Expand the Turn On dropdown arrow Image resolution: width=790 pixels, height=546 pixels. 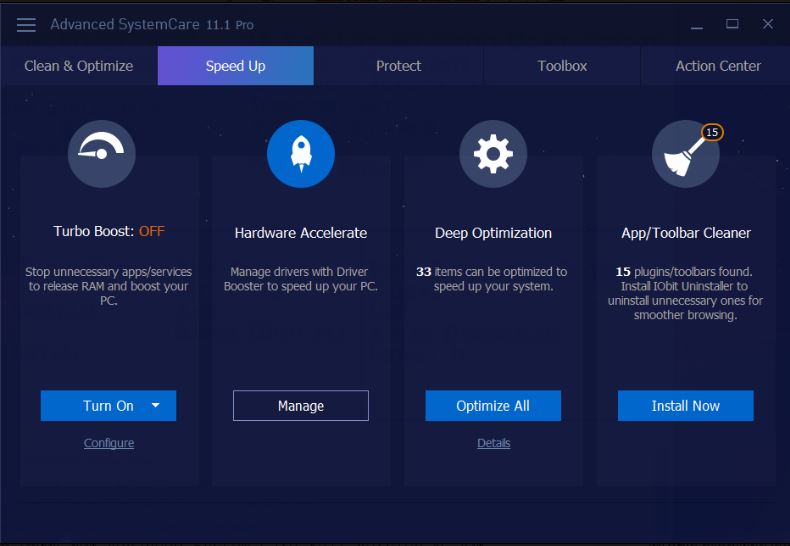click(156, 405)
